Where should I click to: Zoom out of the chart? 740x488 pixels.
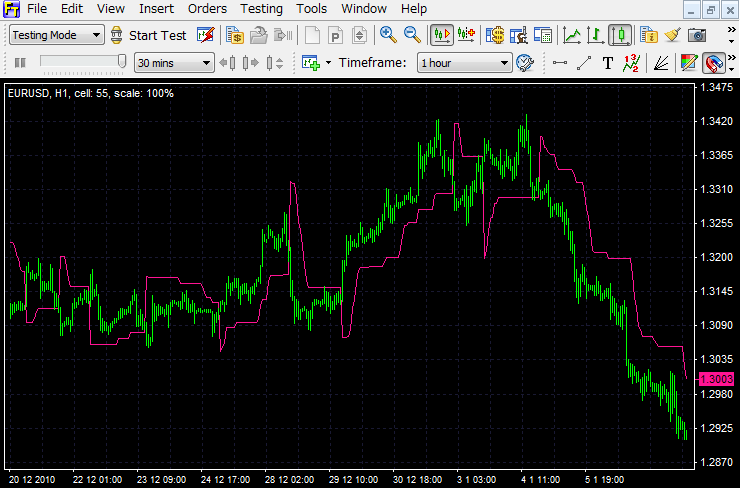pyautogui.click(x=412, y=35)
